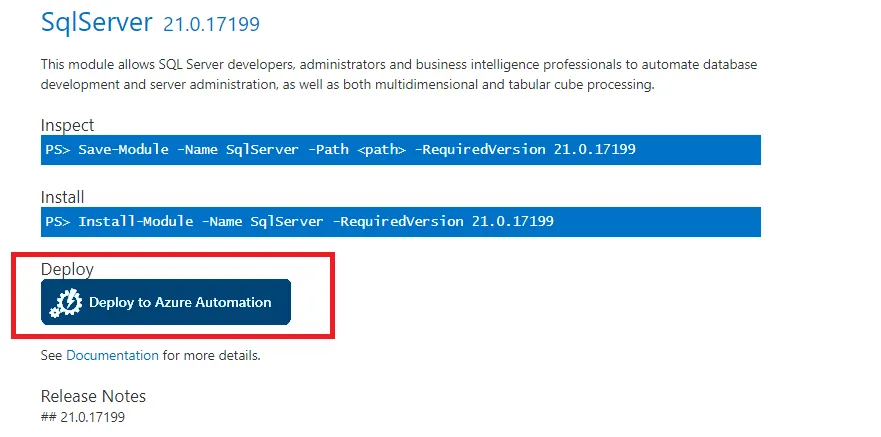The width and height of the screenshot is (881, 437).
Task: Click the module description paragraph
Action: [x=398, y=74]
